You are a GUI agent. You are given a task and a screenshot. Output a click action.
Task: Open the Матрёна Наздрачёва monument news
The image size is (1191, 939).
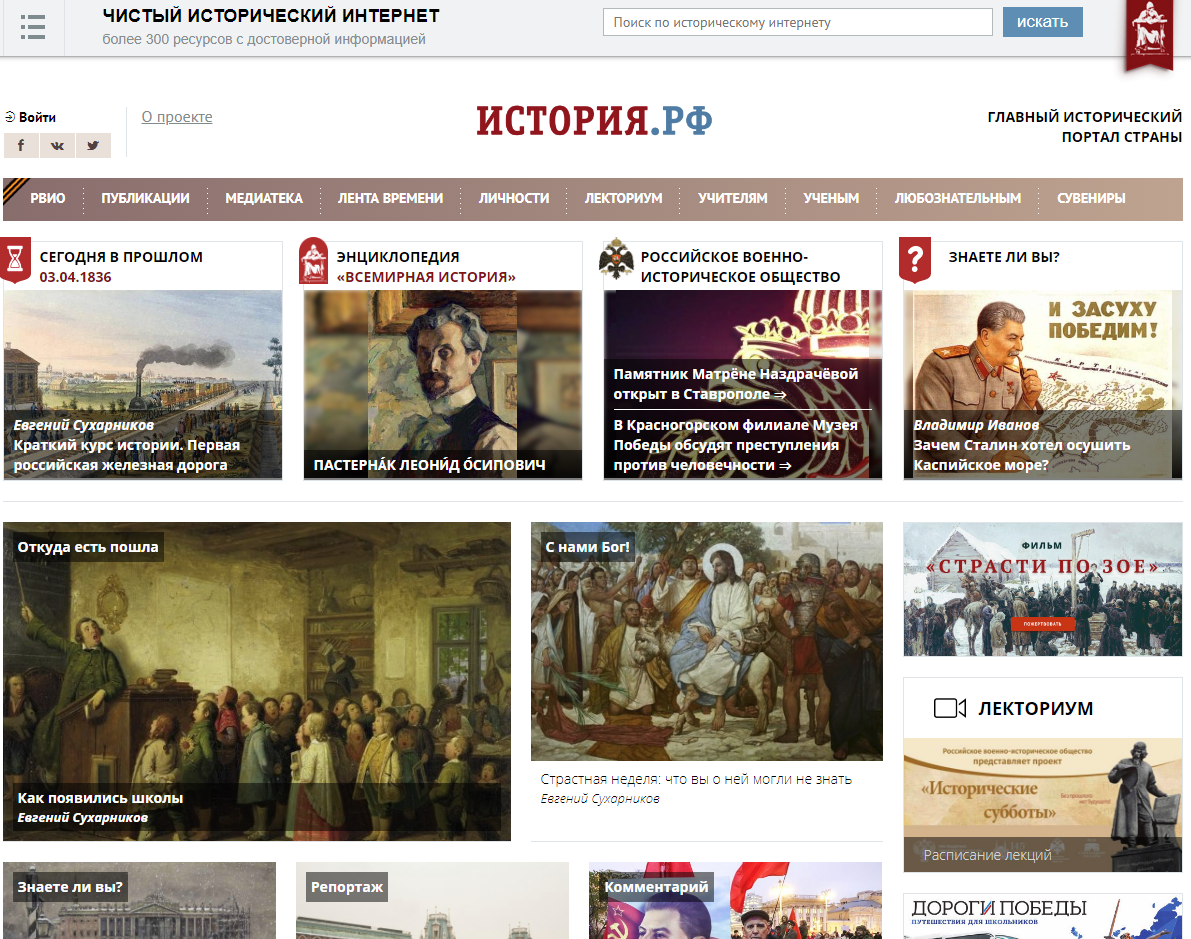tap(735, 384)
